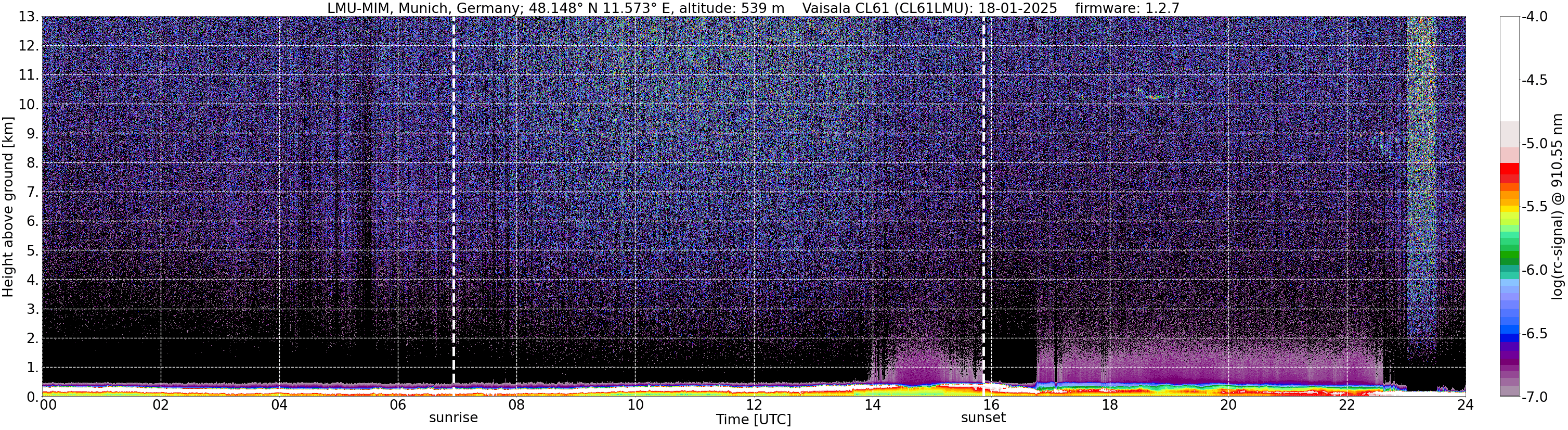Click the 'sunset' label under the time axis
This screenshot has height=430, width=1568.
coord(983,418)
